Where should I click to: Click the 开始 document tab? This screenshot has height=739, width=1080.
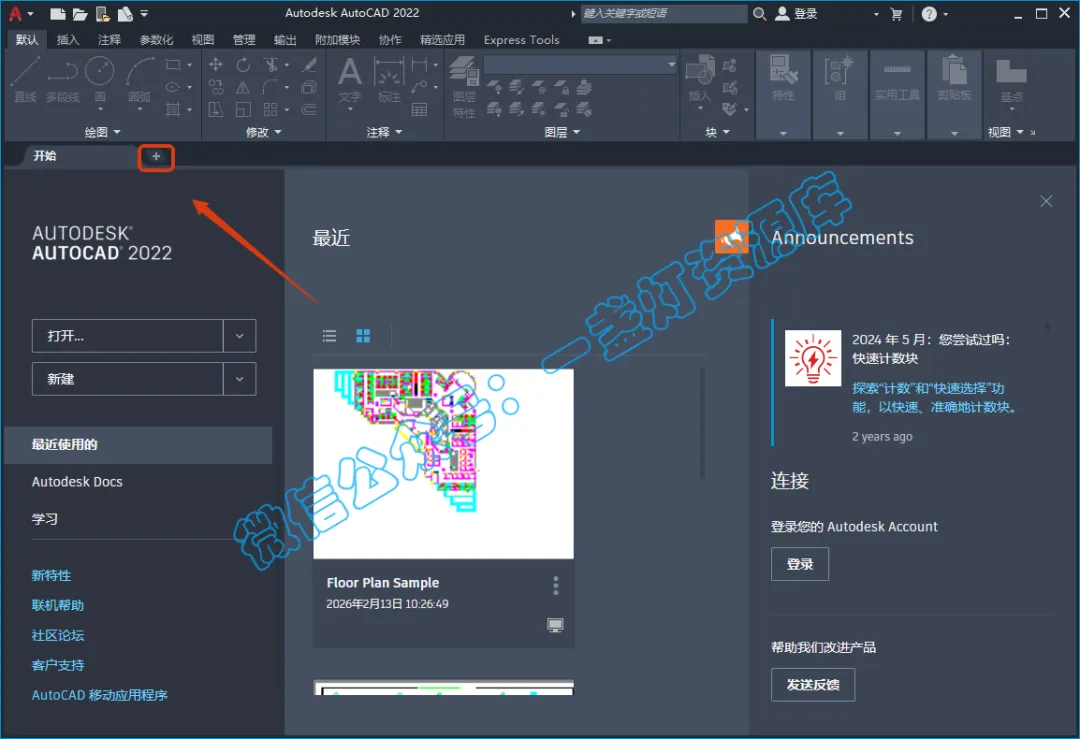(x=45, y=156)
